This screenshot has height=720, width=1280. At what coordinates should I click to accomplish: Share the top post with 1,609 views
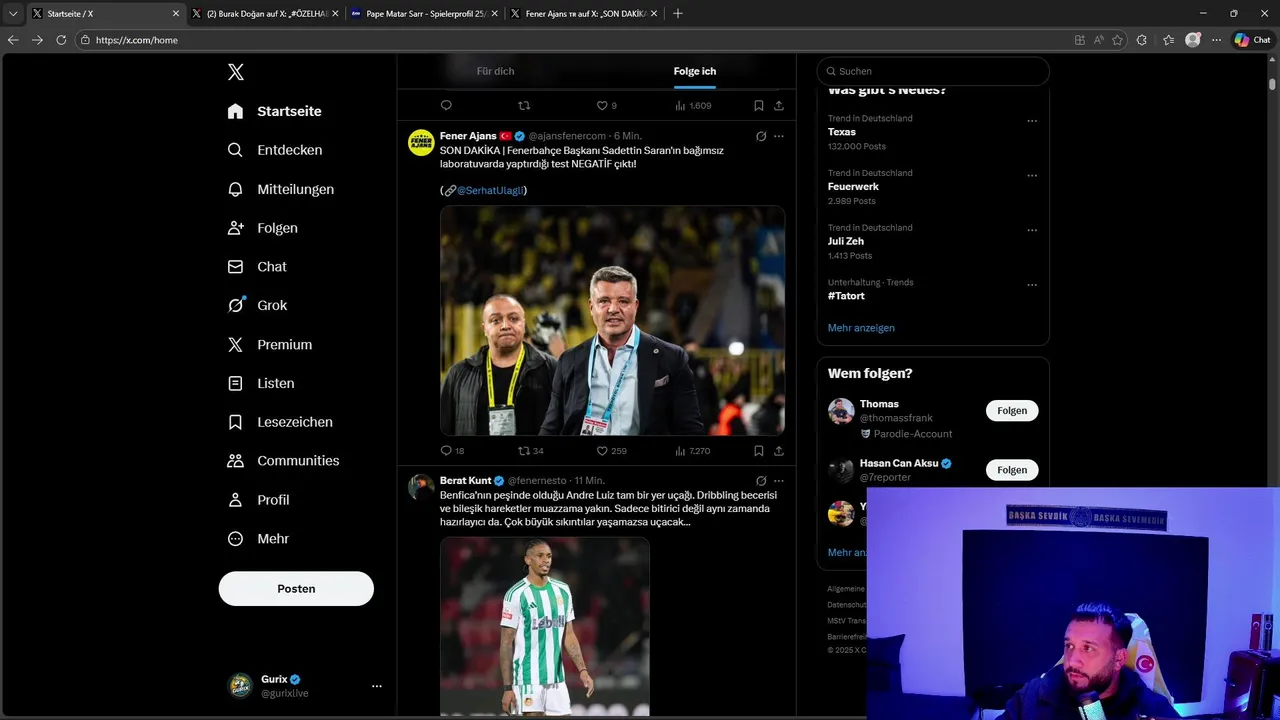778,105
